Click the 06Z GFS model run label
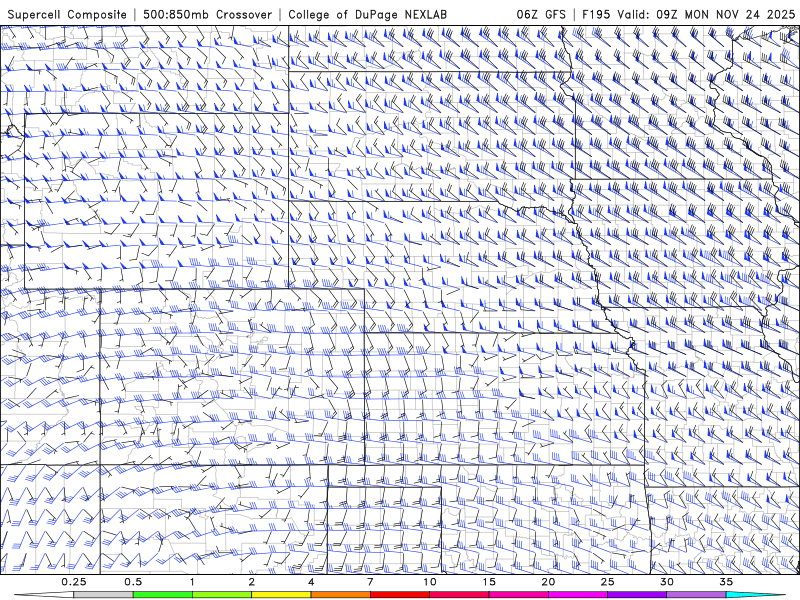 coord(541,14)
